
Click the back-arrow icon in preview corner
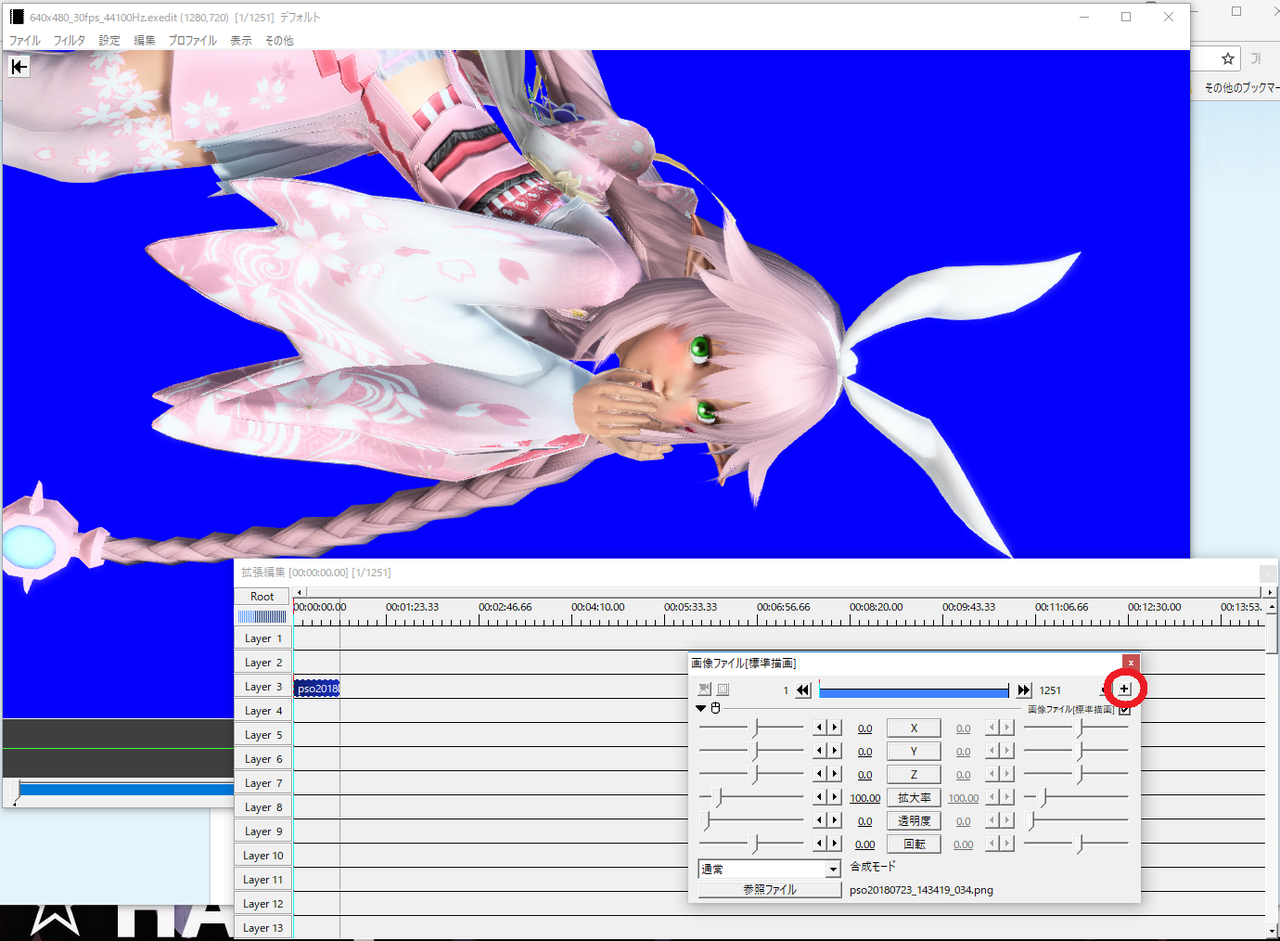[x=19, y=67]
